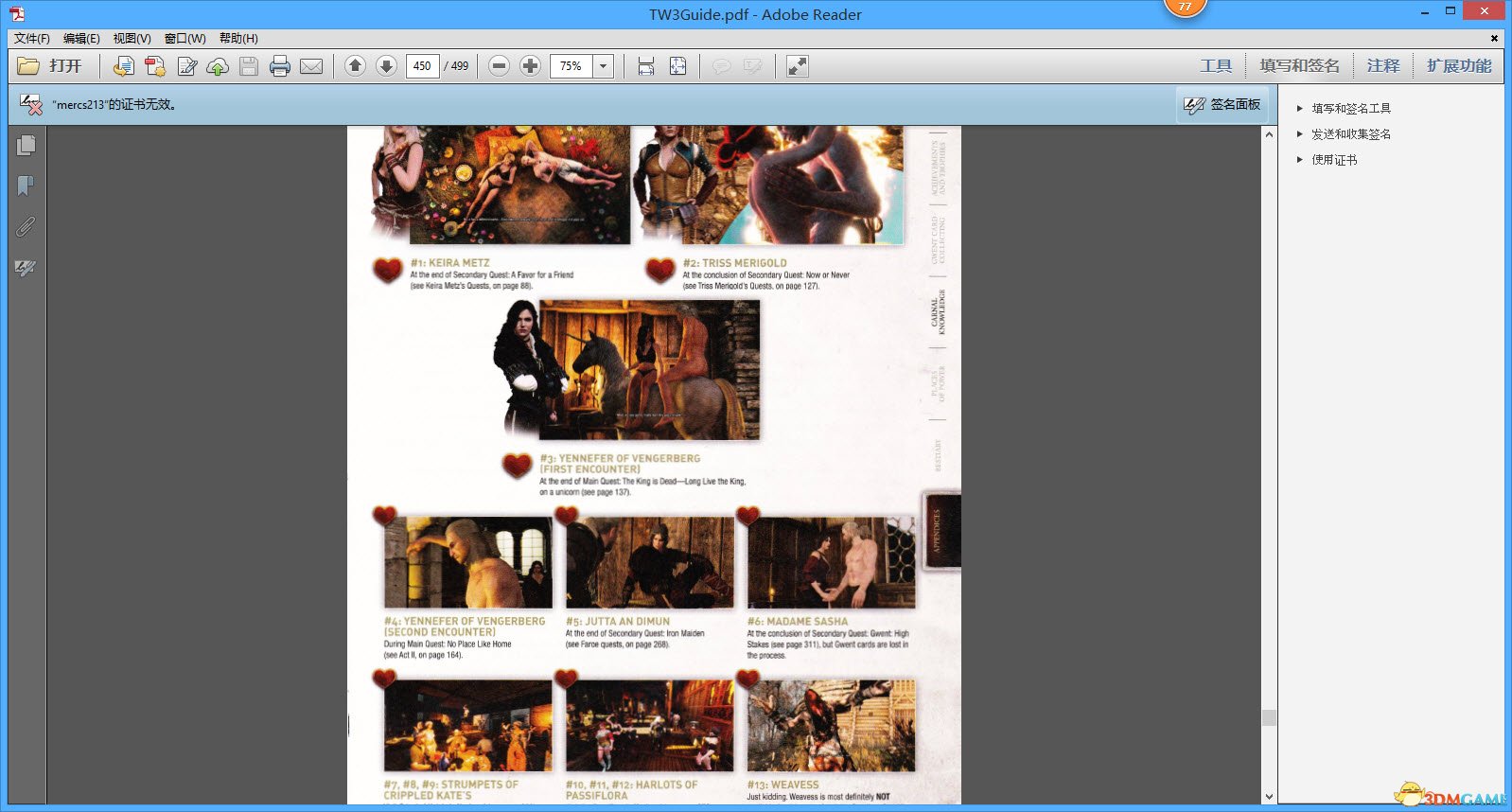Click the vertical scrollbar thumb

pyautogui.click(x=1269, y=718)
